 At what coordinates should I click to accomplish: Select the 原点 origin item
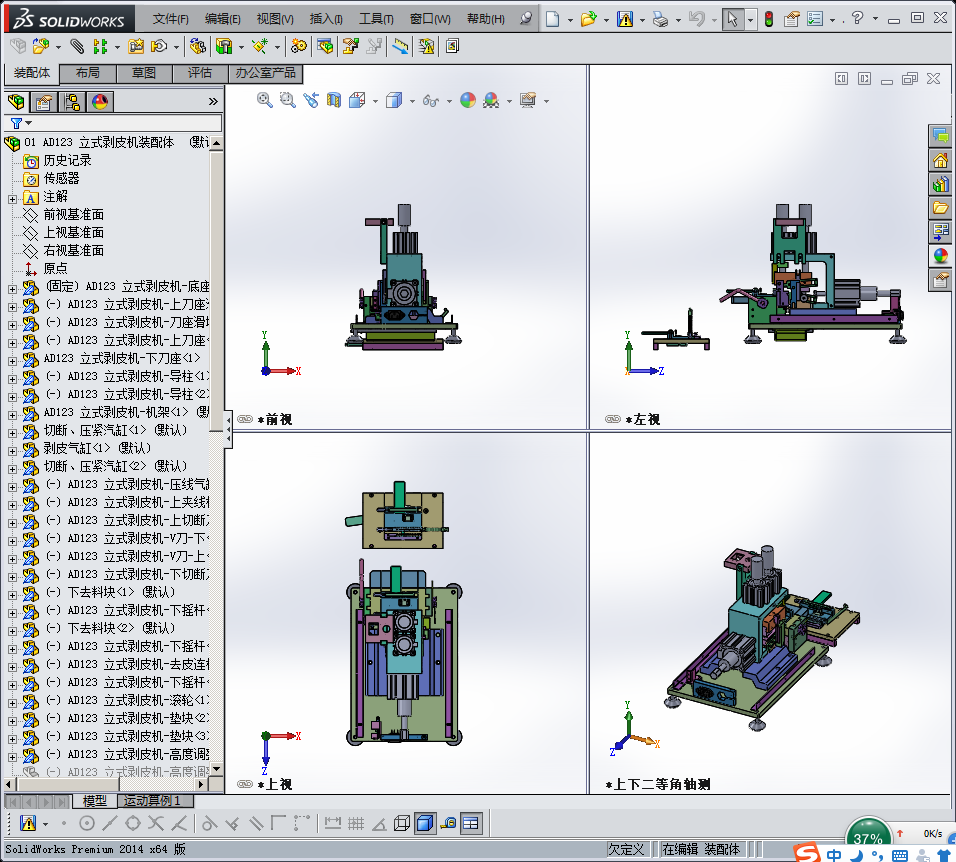55,268
